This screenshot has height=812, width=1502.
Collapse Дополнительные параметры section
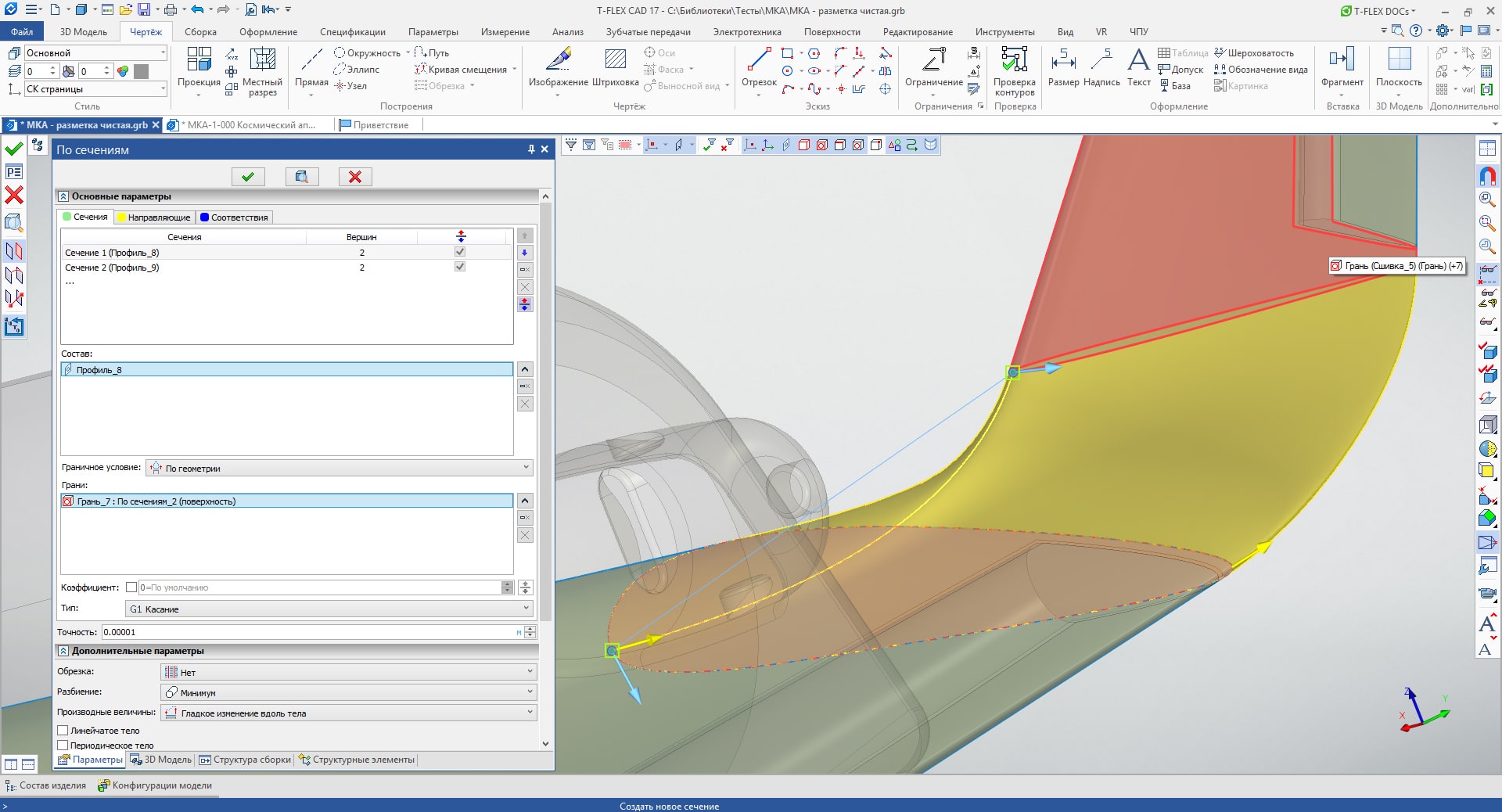[x=63, y=651]
